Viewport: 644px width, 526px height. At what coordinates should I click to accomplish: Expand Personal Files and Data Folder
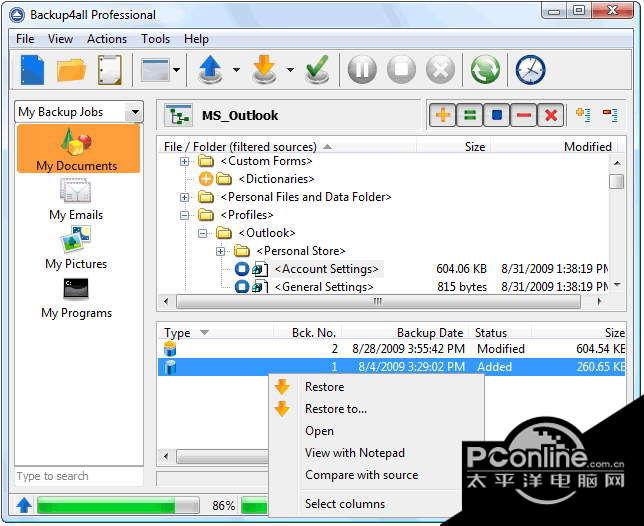click(184, 198)
